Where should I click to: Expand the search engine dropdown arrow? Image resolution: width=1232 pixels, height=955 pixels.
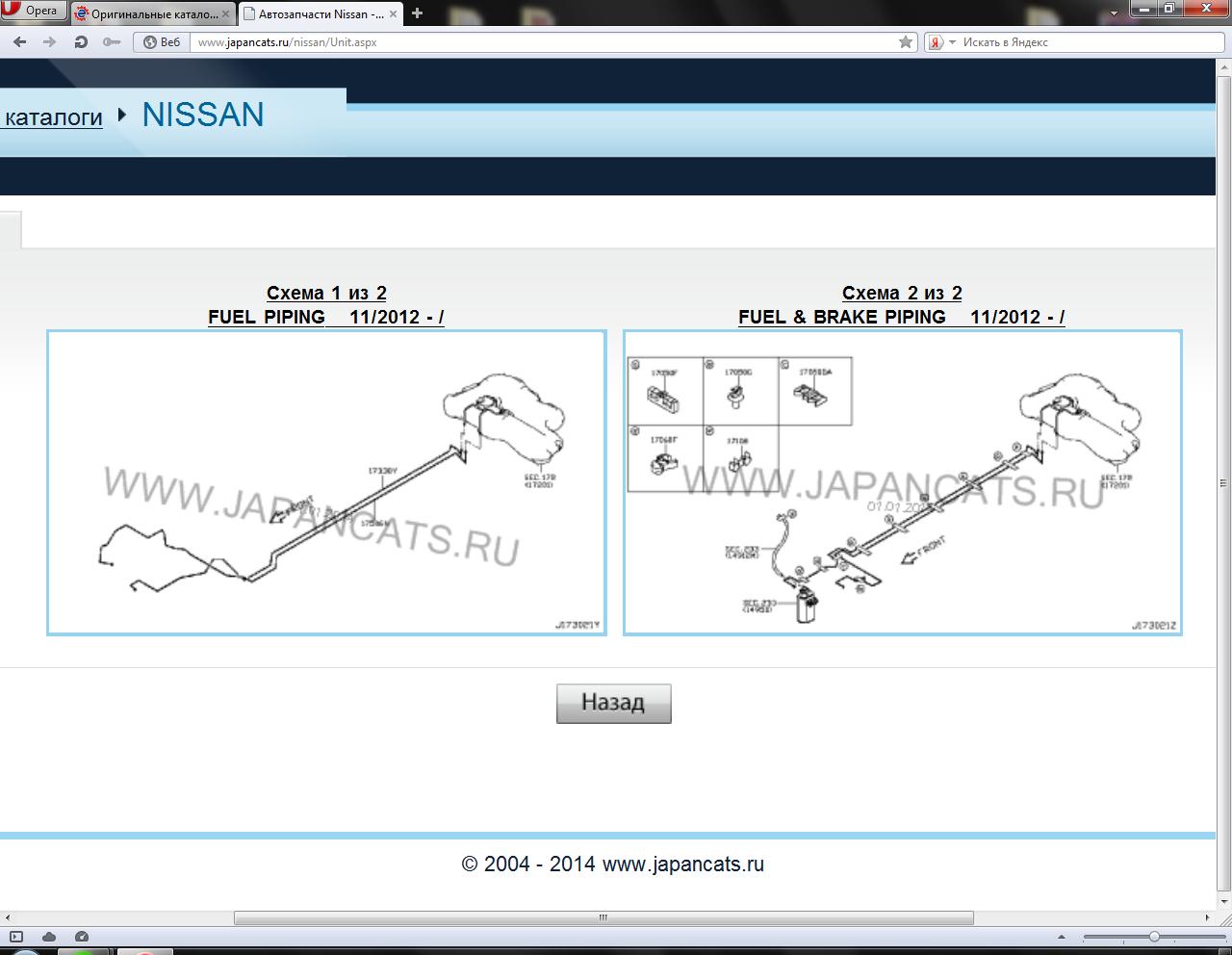coord(952,42)
